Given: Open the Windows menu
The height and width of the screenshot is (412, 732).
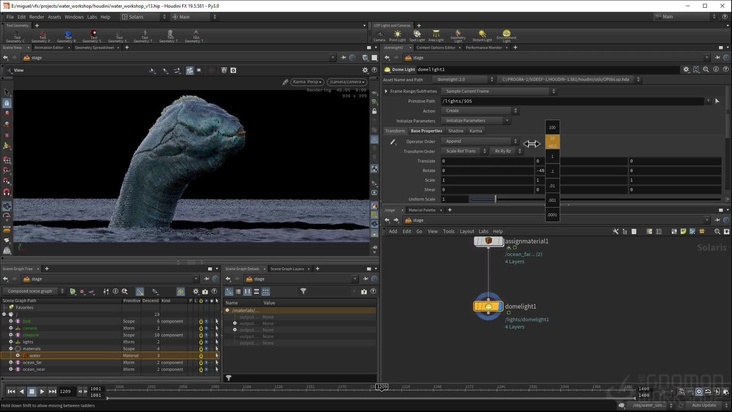Looking at the screenshot, I should point(74,17).
